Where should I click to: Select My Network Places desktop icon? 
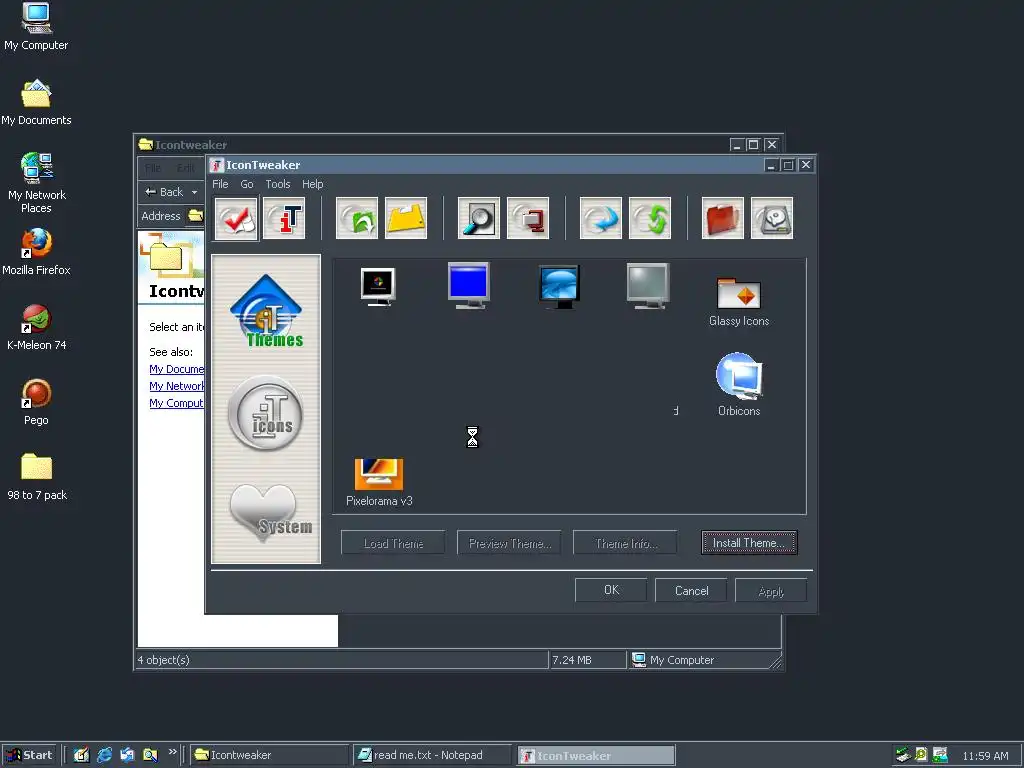(37, 183)
